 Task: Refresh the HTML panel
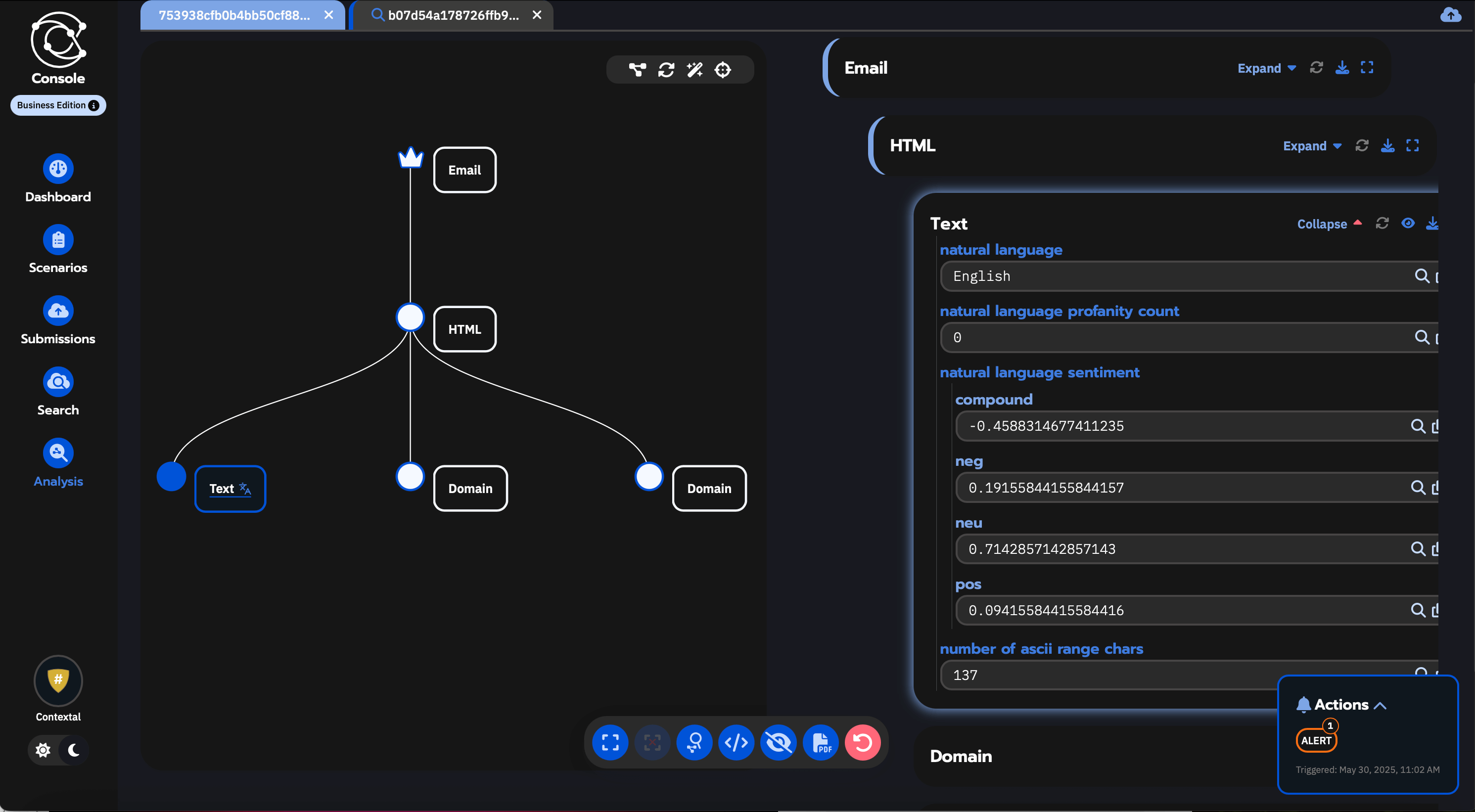pos(1362,145)
